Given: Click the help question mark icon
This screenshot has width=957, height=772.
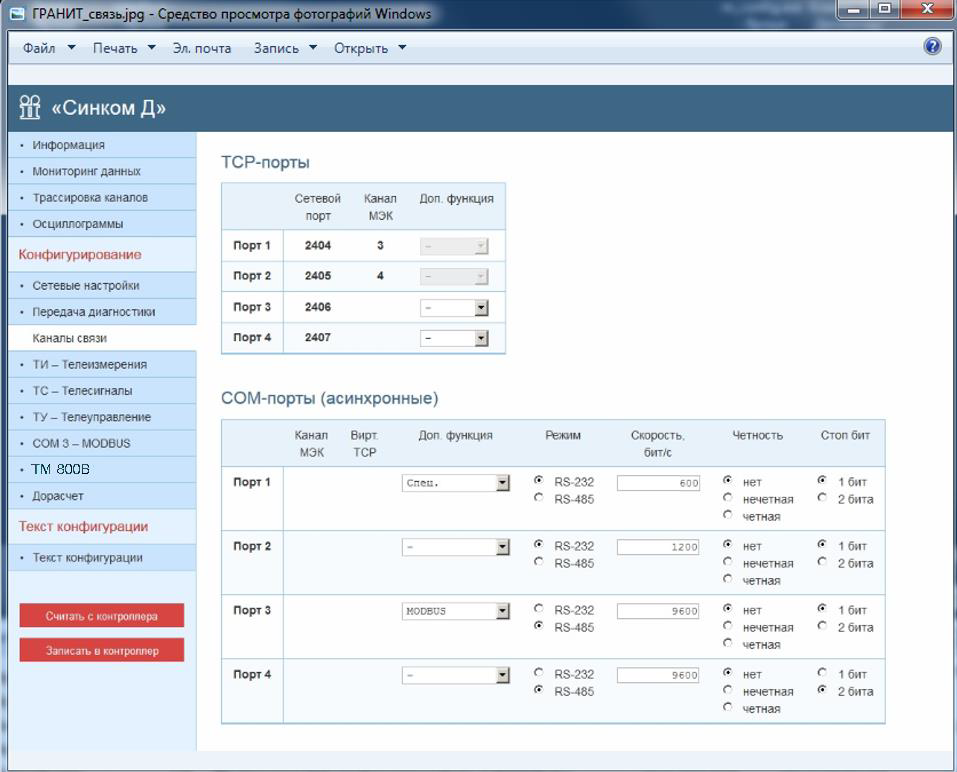Looking at the screenshot, I should pos(932,46).
